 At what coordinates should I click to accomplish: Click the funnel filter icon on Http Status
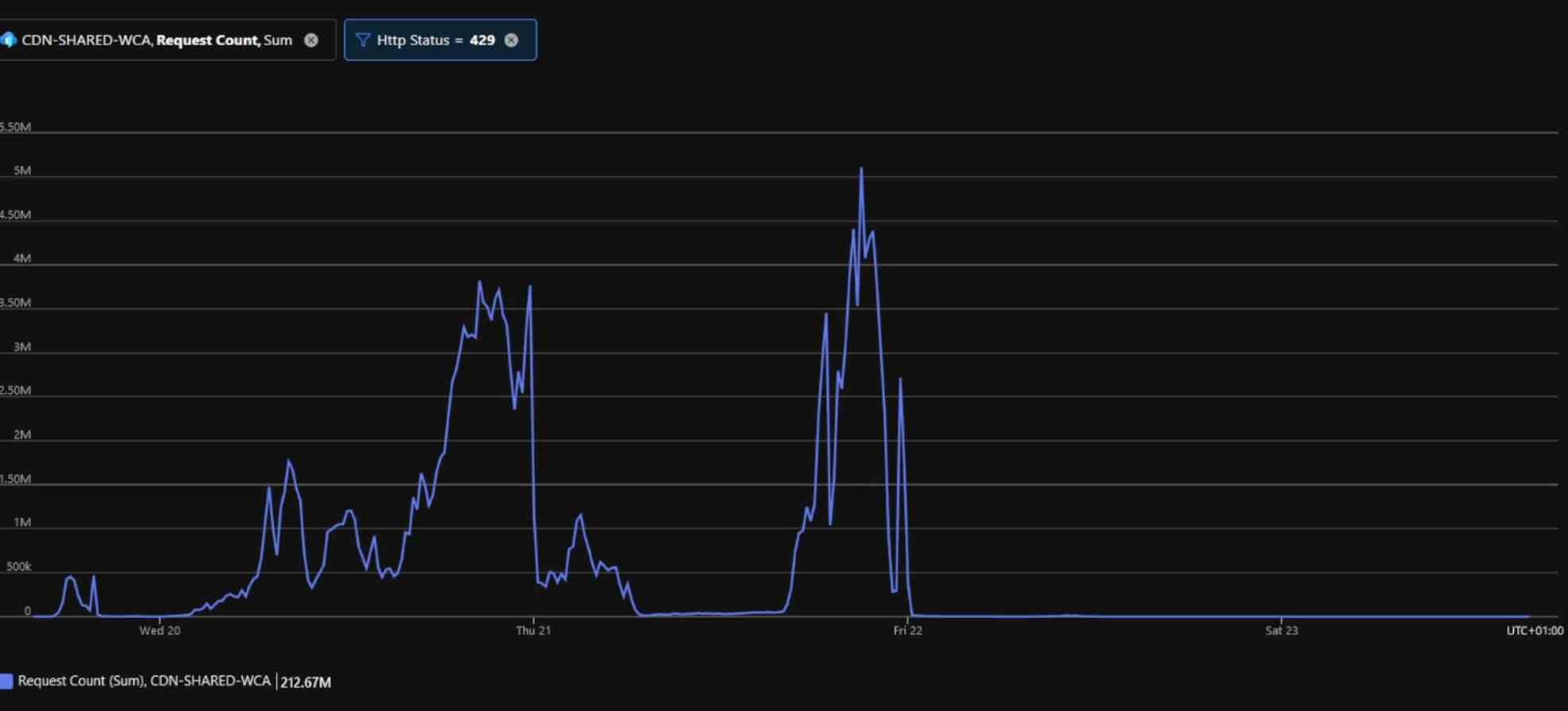coord(363,40)
